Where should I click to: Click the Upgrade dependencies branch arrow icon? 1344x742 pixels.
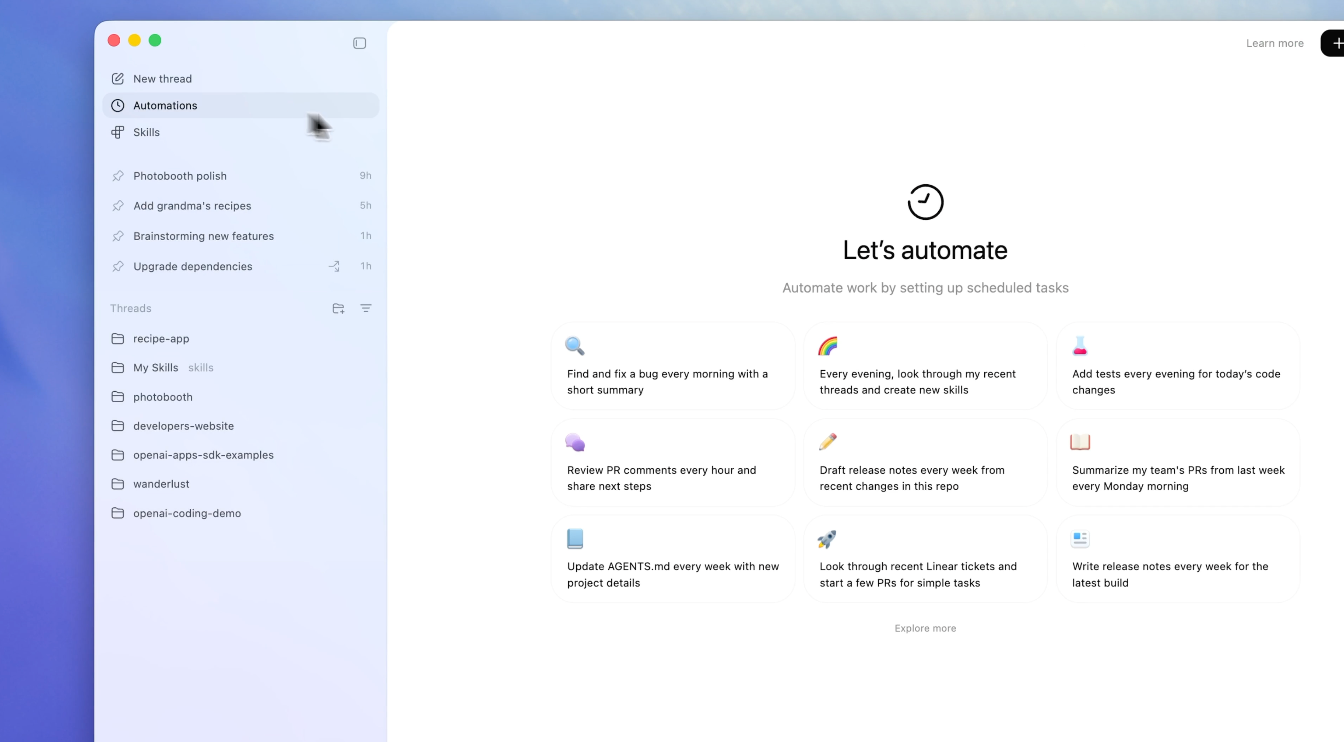(334, 266)
